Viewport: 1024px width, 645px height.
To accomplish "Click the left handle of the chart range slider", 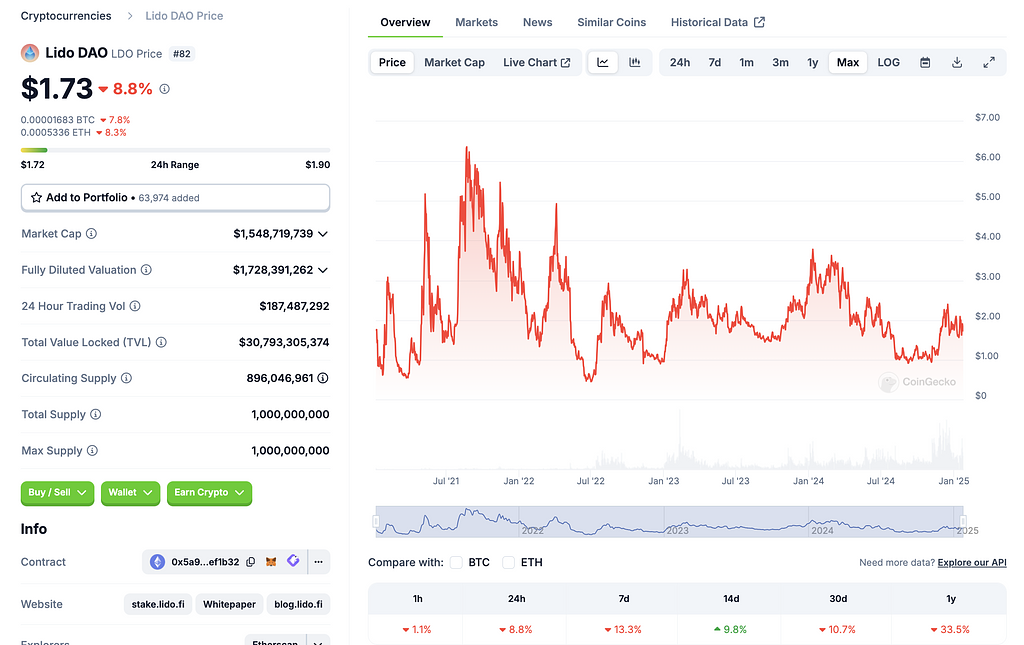I will [377, 521].
